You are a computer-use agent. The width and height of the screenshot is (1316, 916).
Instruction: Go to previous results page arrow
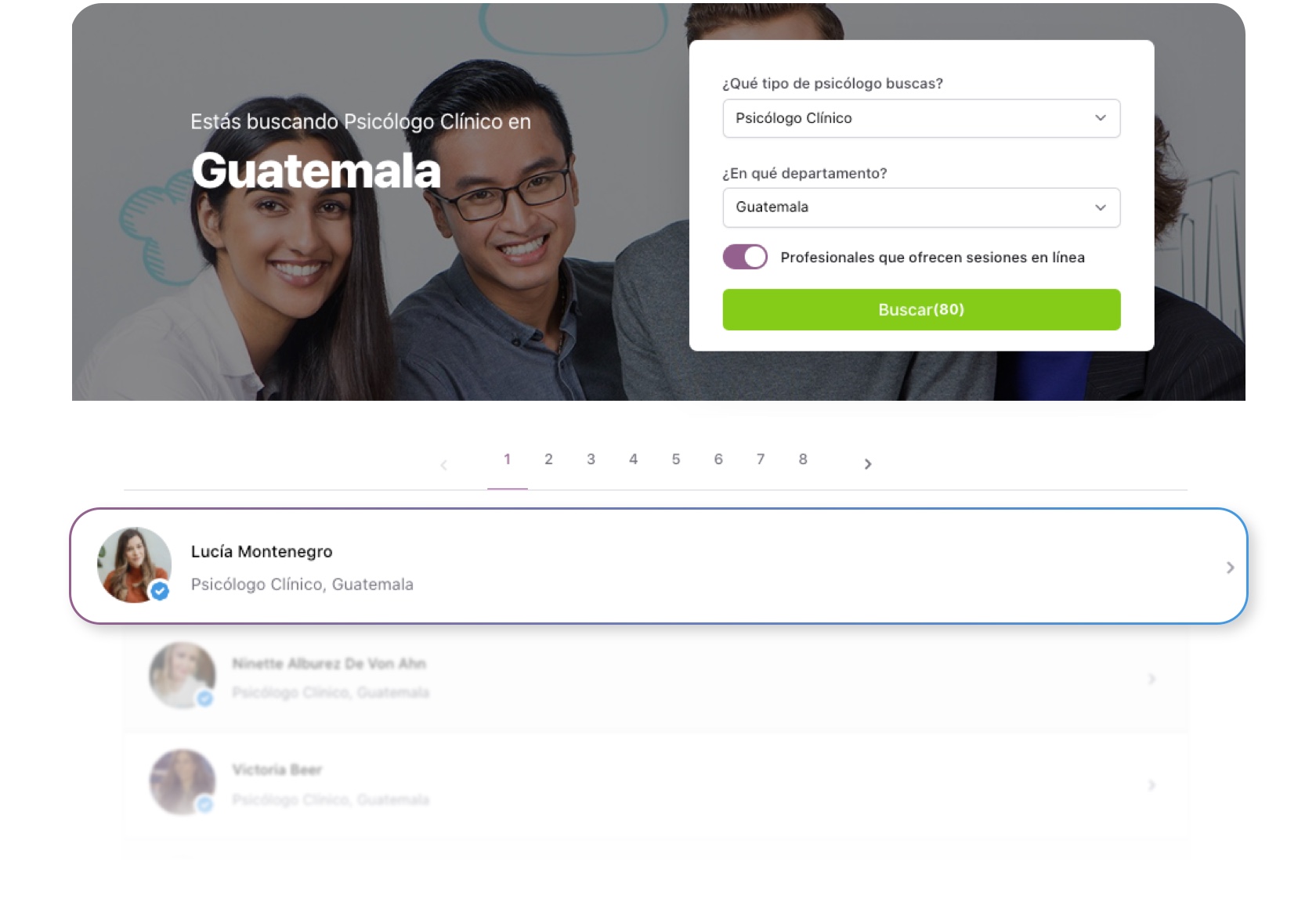(x=443, y=465)
